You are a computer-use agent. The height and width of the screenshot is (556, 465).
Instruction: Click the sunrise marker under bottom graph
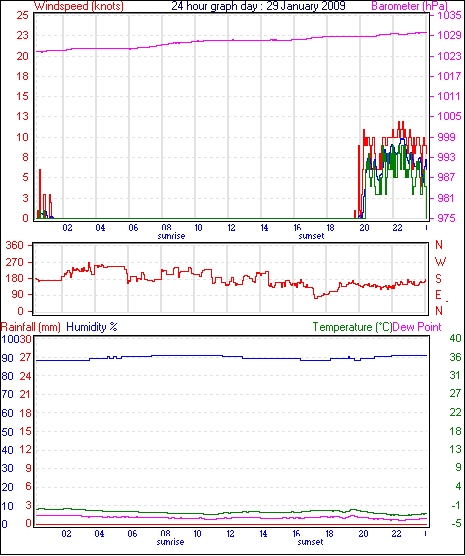170,542
